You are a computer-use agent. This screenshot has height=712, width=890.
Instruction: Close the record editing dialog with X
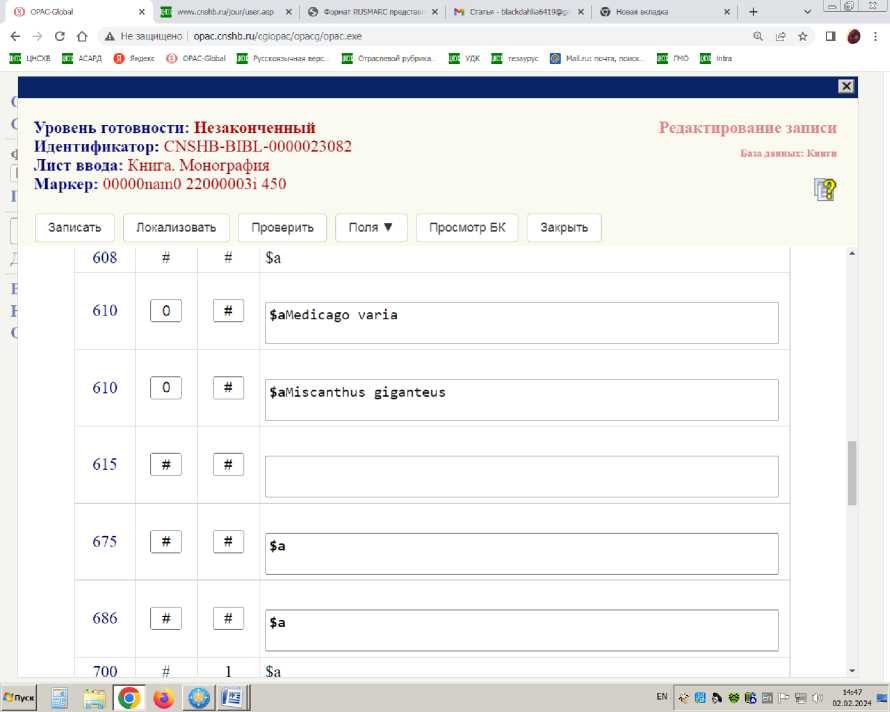coord(846,86)
